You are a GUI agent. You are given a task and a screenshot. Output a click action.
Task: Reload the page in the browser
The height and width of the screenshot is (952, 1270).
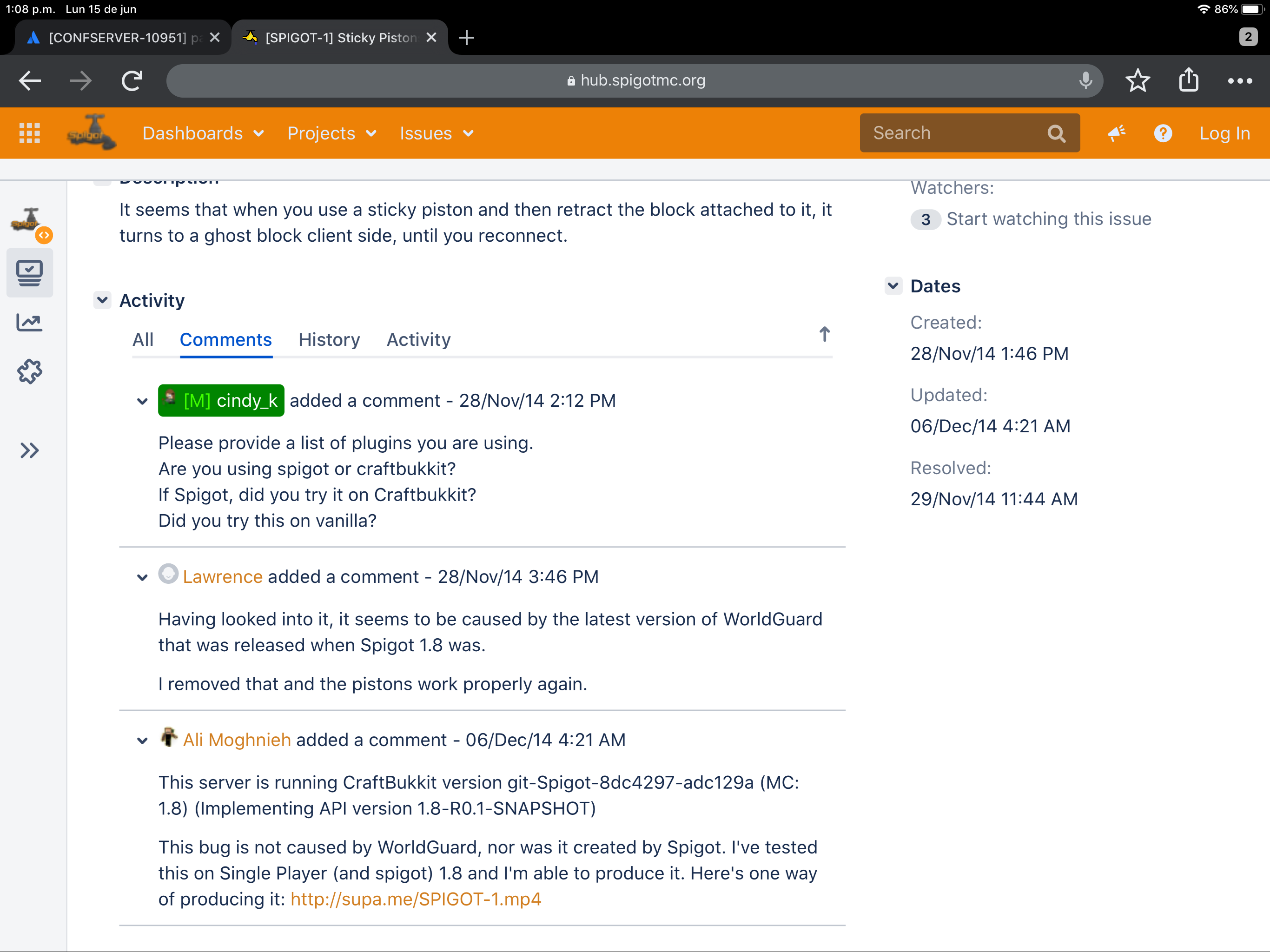pyautogui.click(x=132, y=81)
